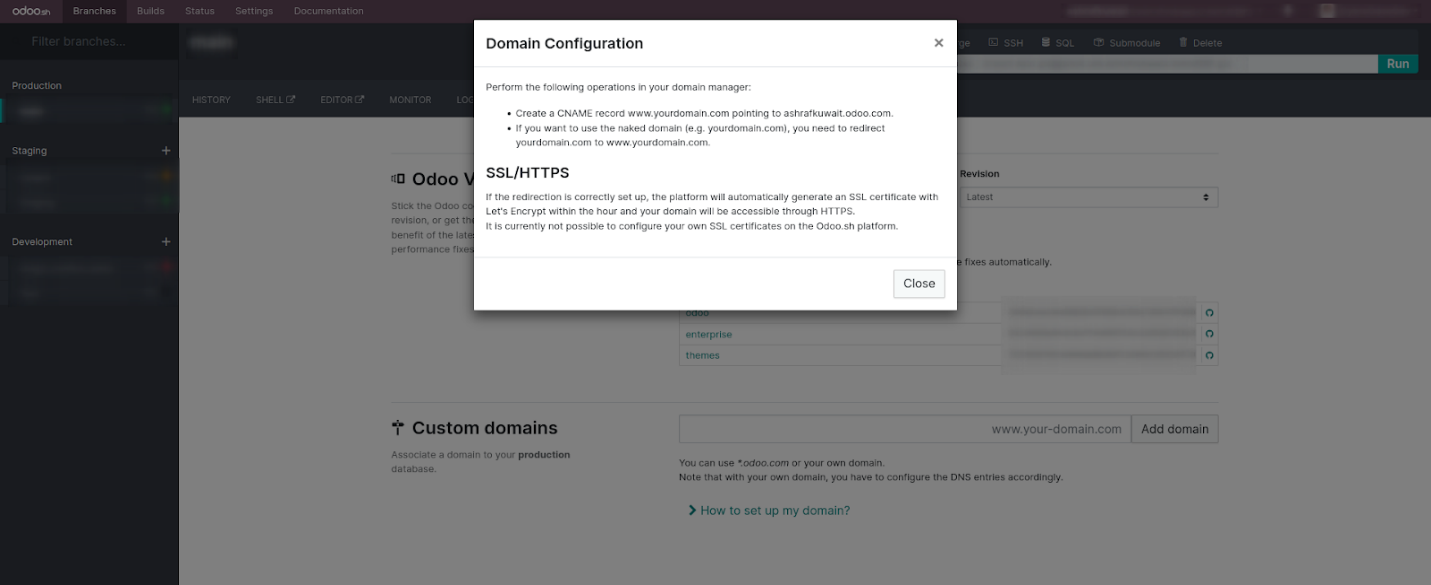The width and height of the screenshot is (1431, 585).
Task: Open the Status top menu item
Action: [200, 11]
